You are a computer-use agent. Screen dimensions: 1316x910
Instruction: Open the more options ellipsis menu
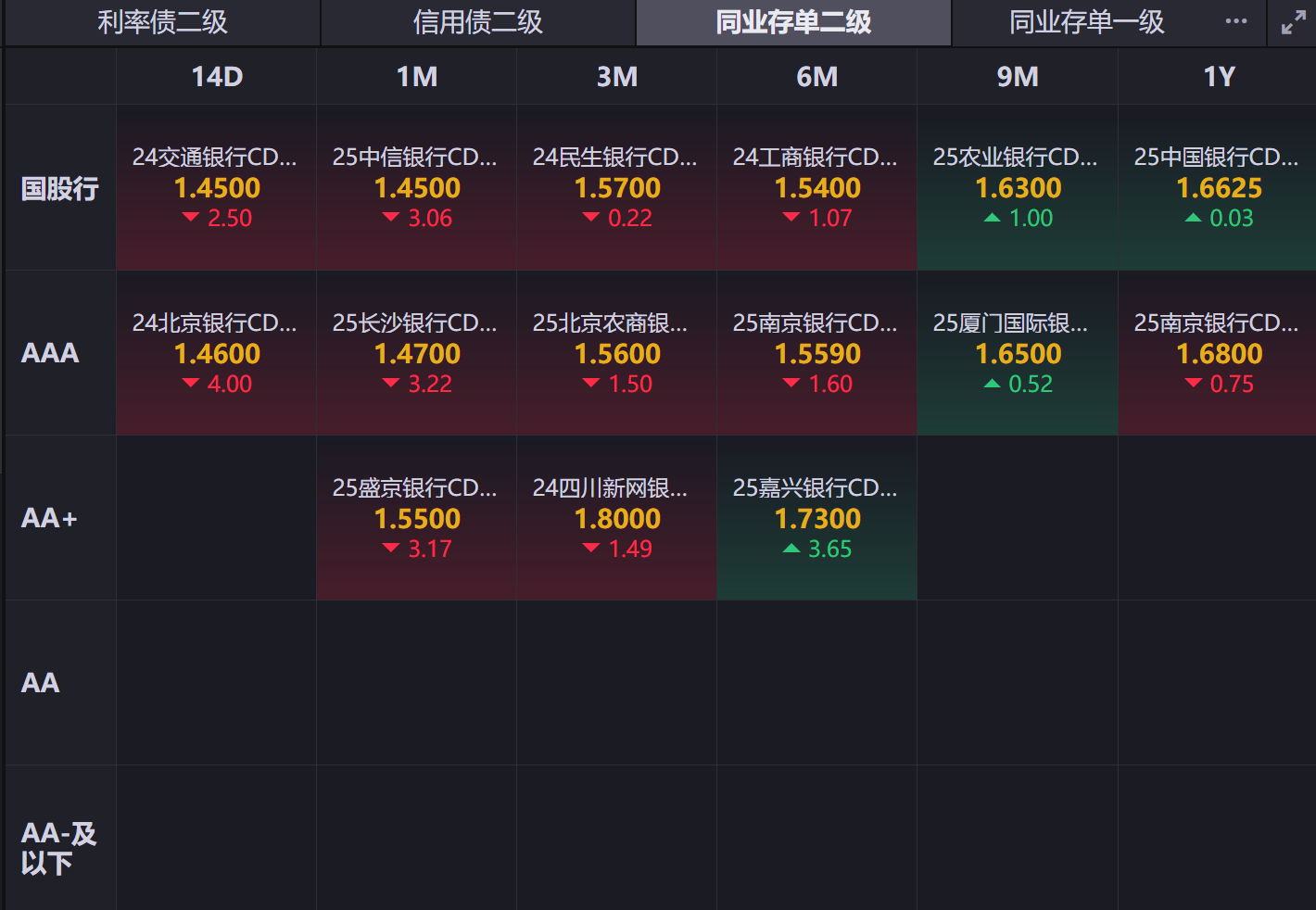pyautogui.click(x=1236, y=21)
